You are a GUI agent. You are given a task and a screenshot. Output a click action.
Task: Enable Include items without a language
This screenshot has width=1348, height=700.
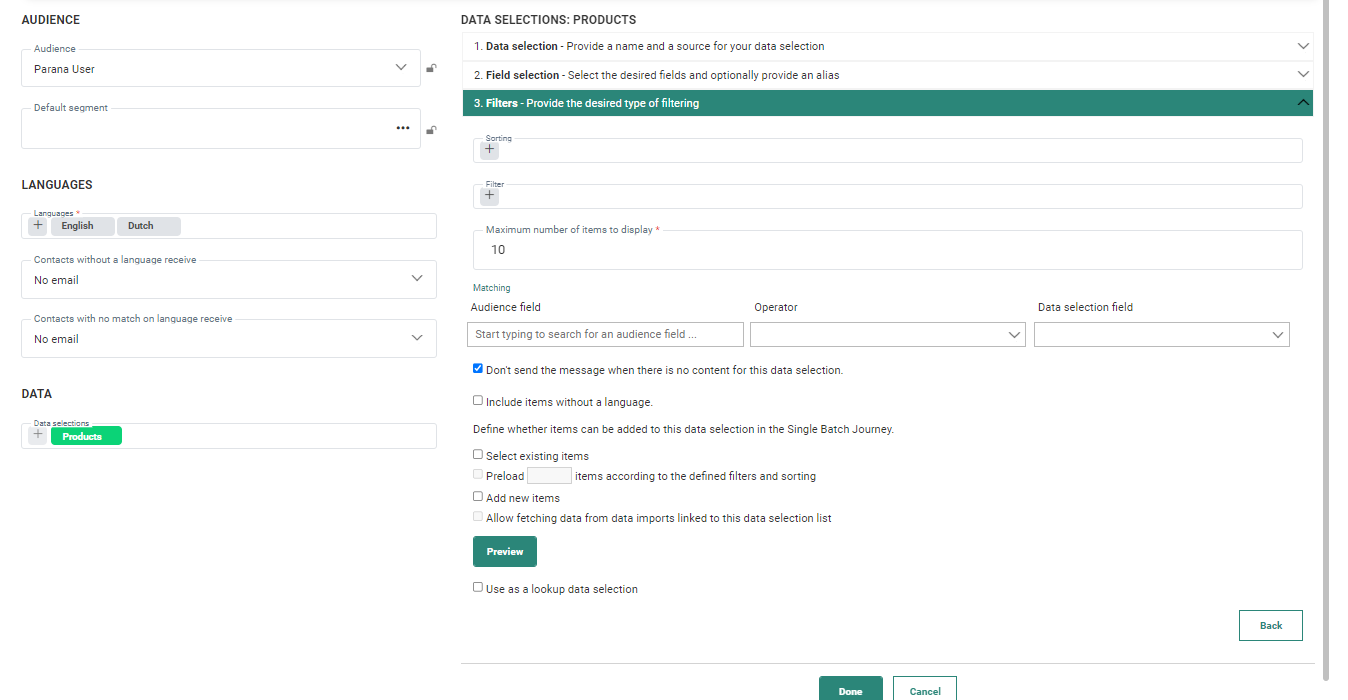pos(478,401)
